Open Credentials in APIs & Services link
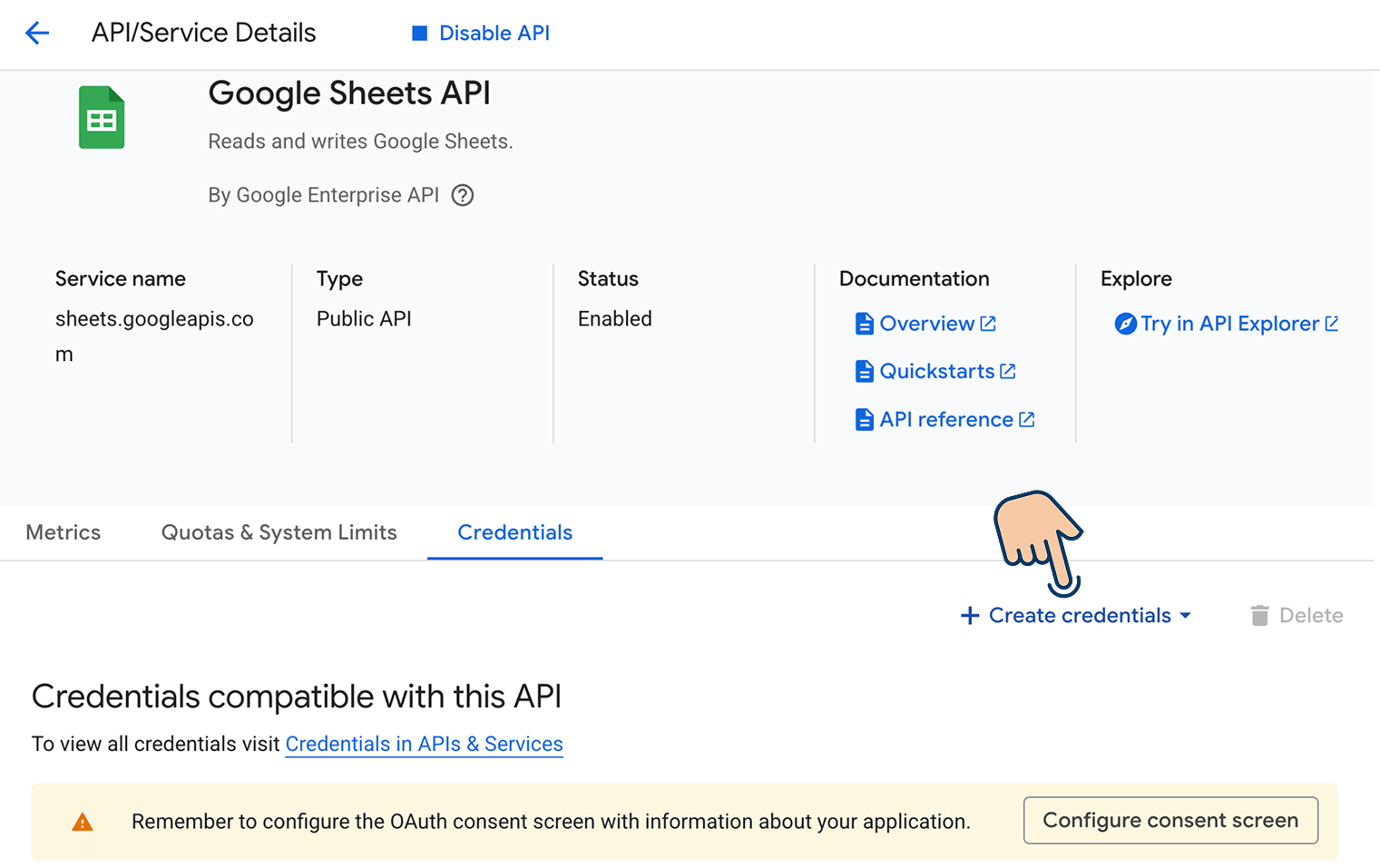 coord(424,744)
